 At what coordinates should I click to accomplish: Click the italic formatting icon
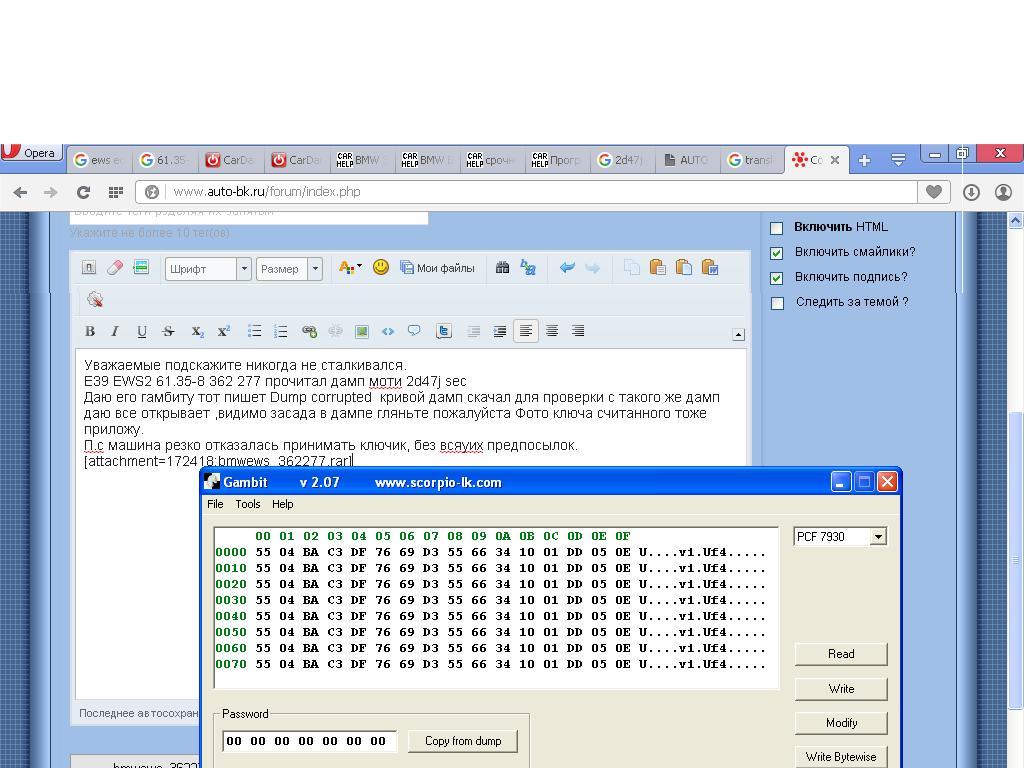[x=115, y=332]
